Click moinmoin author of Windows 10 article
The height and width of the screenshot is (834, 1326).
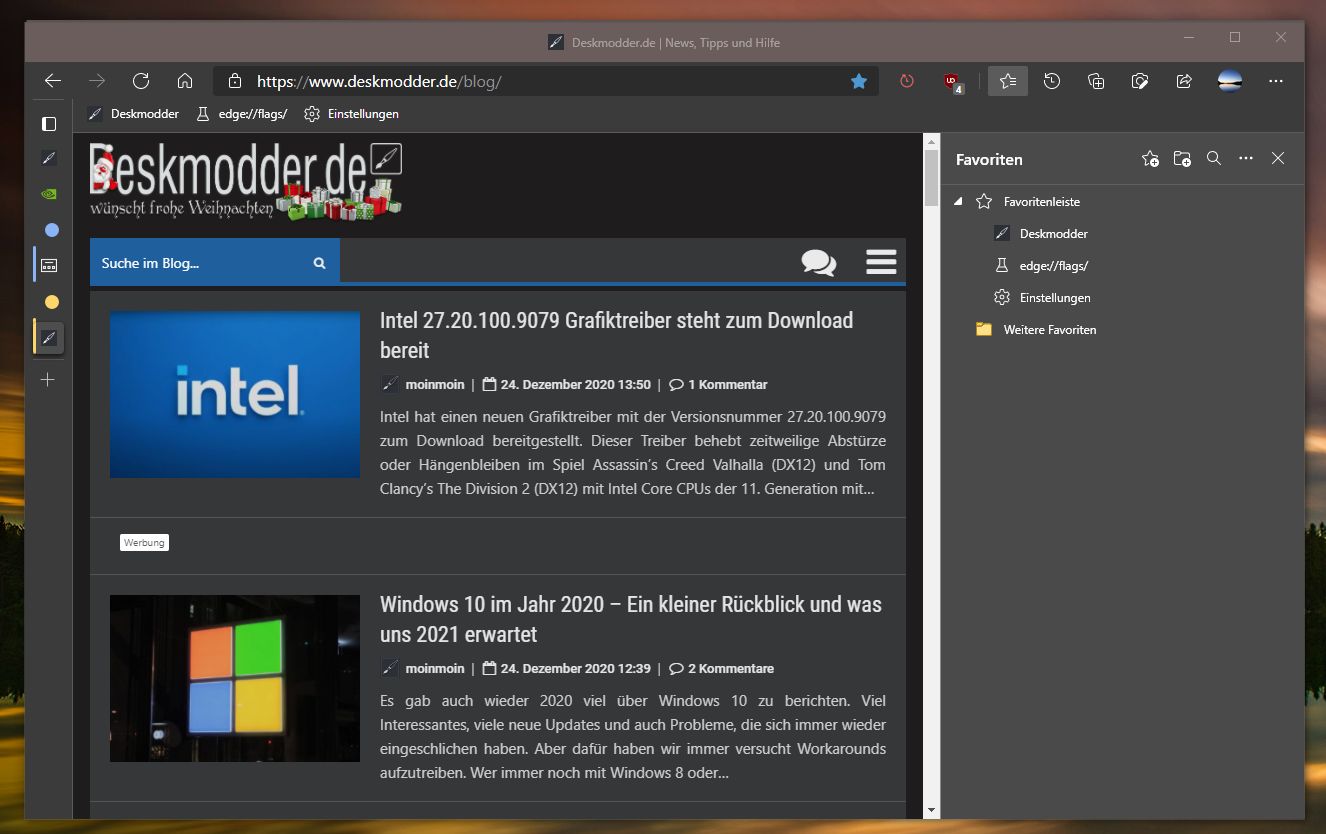(x=434, y=668)
